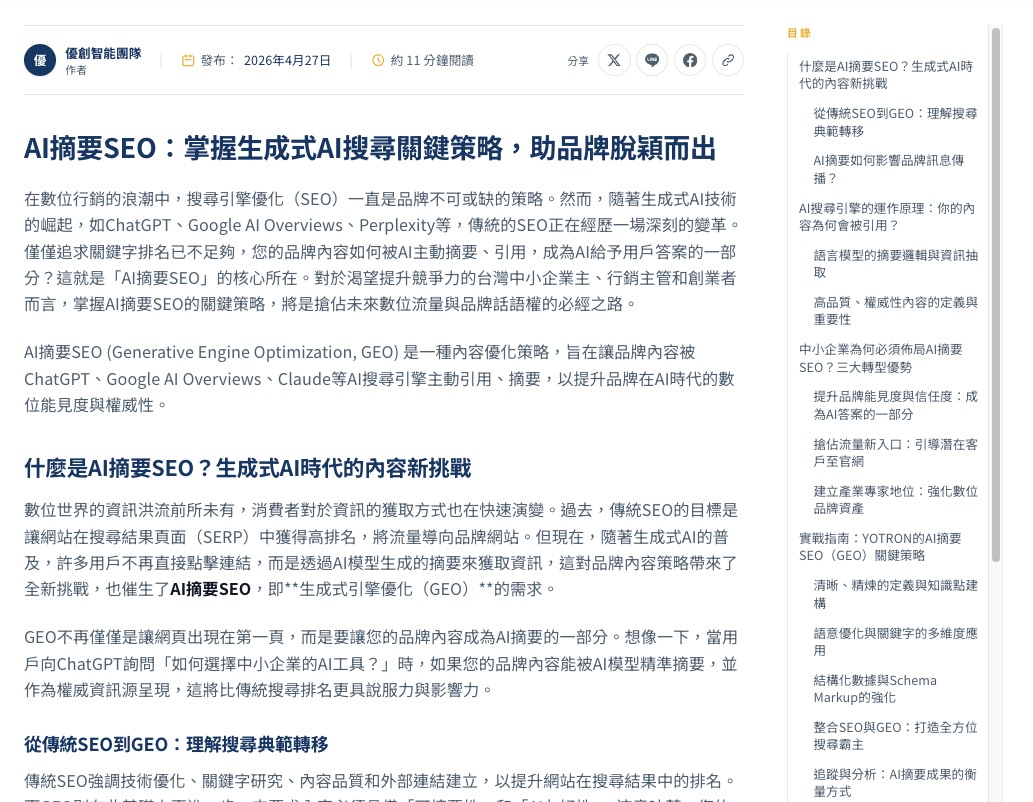Image resolution: width=1033 pixels, height=802 pixels.
Task: Click the main article title AI摘要SEO
Action: click(370, 148)
